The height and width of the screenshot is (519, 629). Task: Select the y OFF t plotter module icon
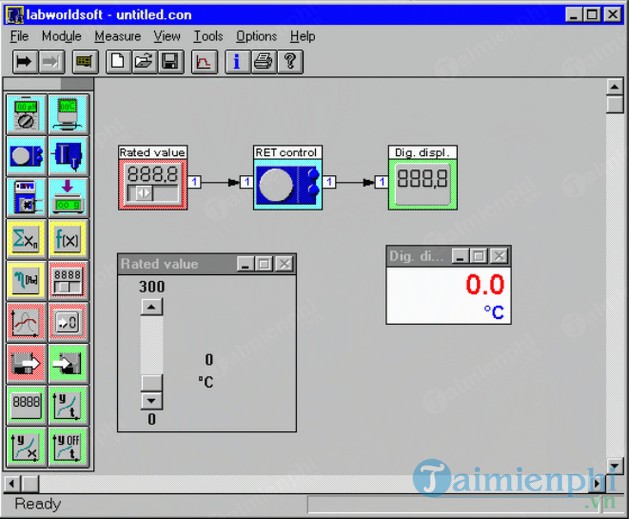(x=68, y=447)
